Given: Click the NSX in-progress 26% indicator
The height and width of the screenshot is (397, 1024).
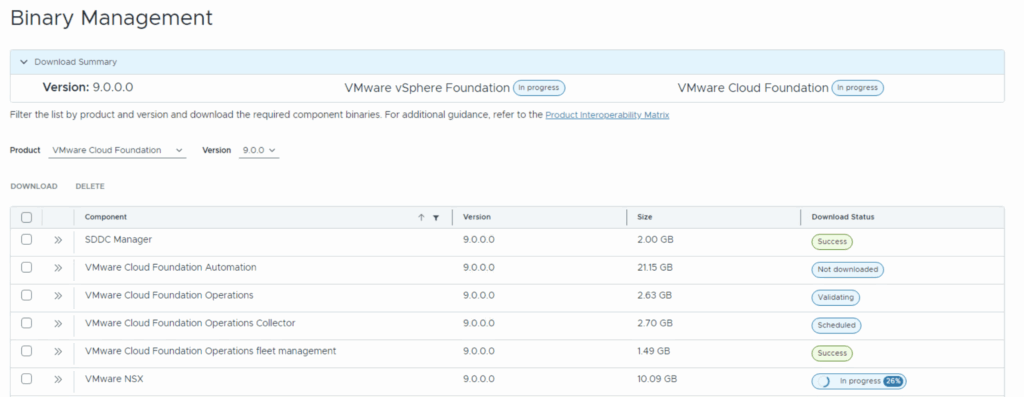Looking at the screenshot, I should [859, 381].
